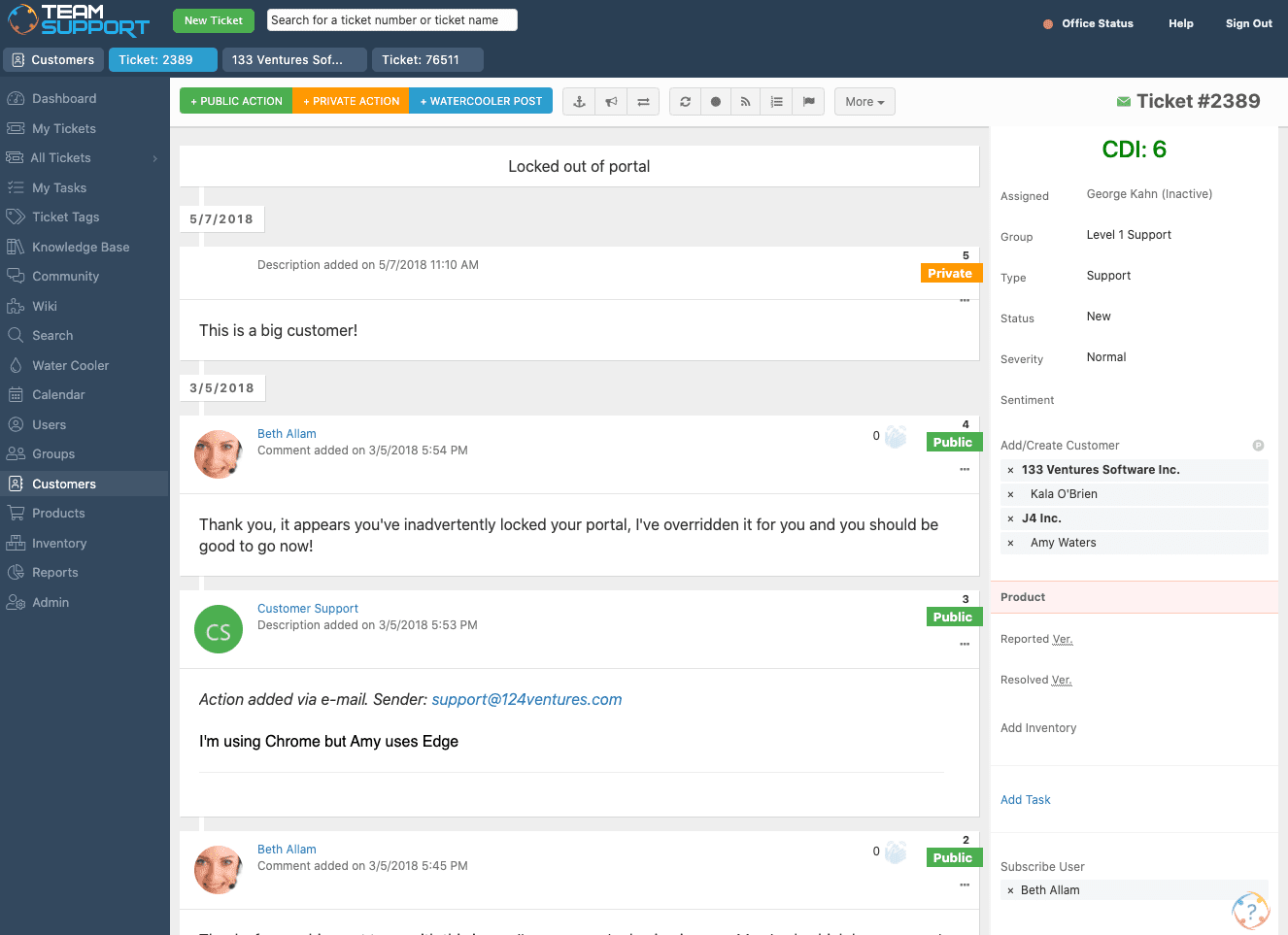1288x935 pixels.
Task: Expand the All Tickets submenu arrow
Action: click(155, 158)
